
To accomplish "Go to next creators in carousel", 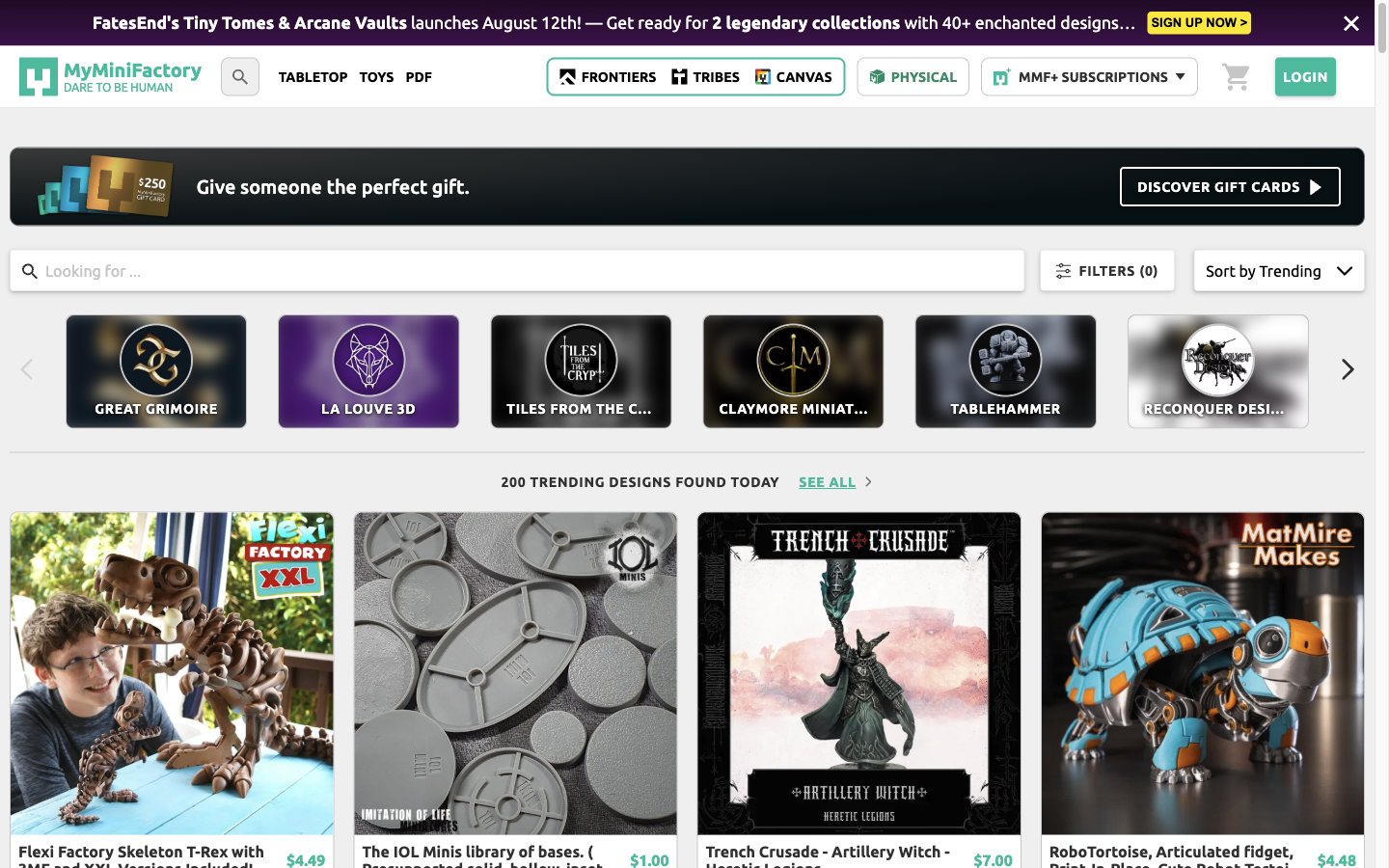I will [1348, 369].
